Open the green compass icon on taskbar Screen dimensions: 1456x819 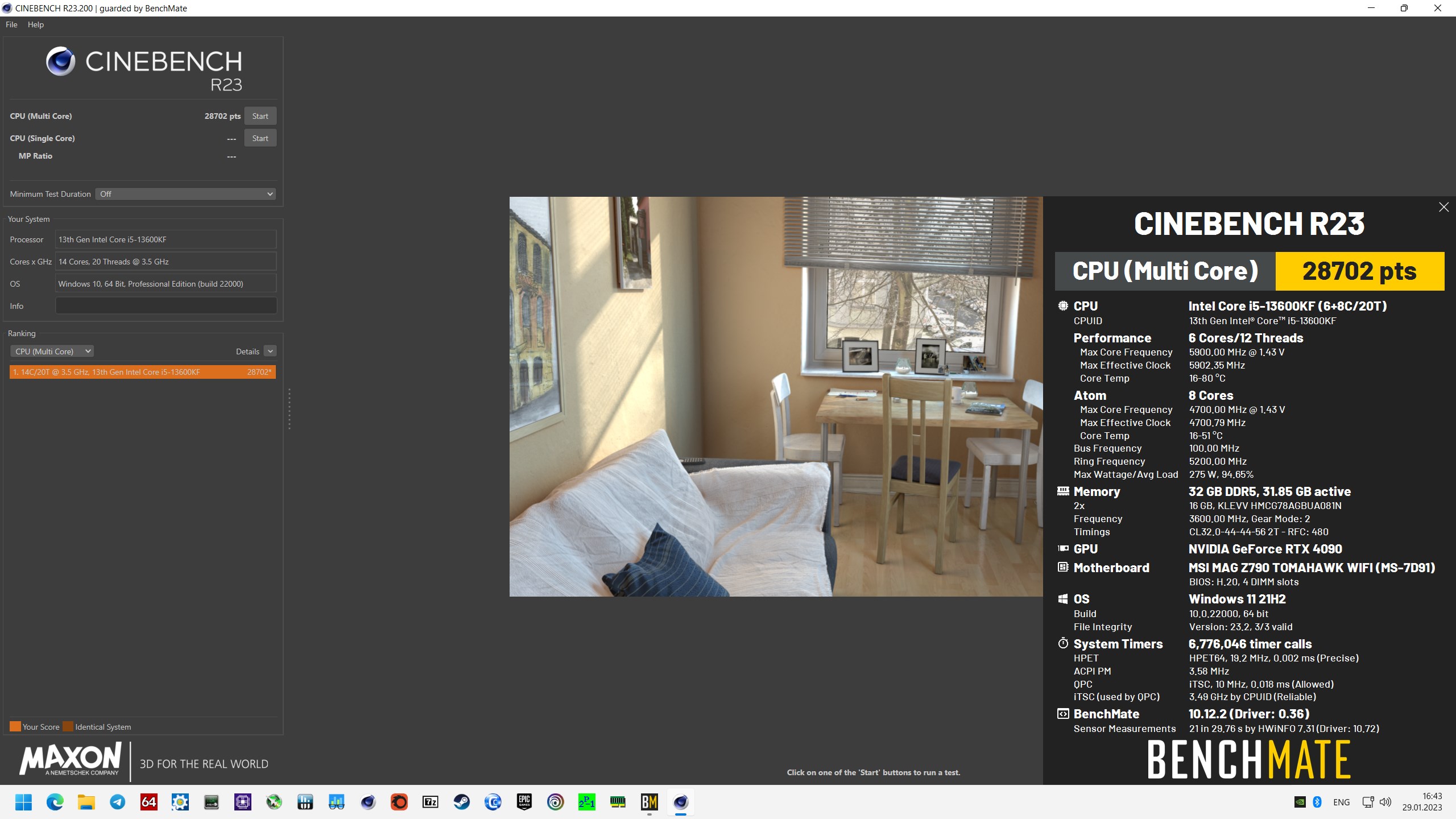[x=274, y=802]
